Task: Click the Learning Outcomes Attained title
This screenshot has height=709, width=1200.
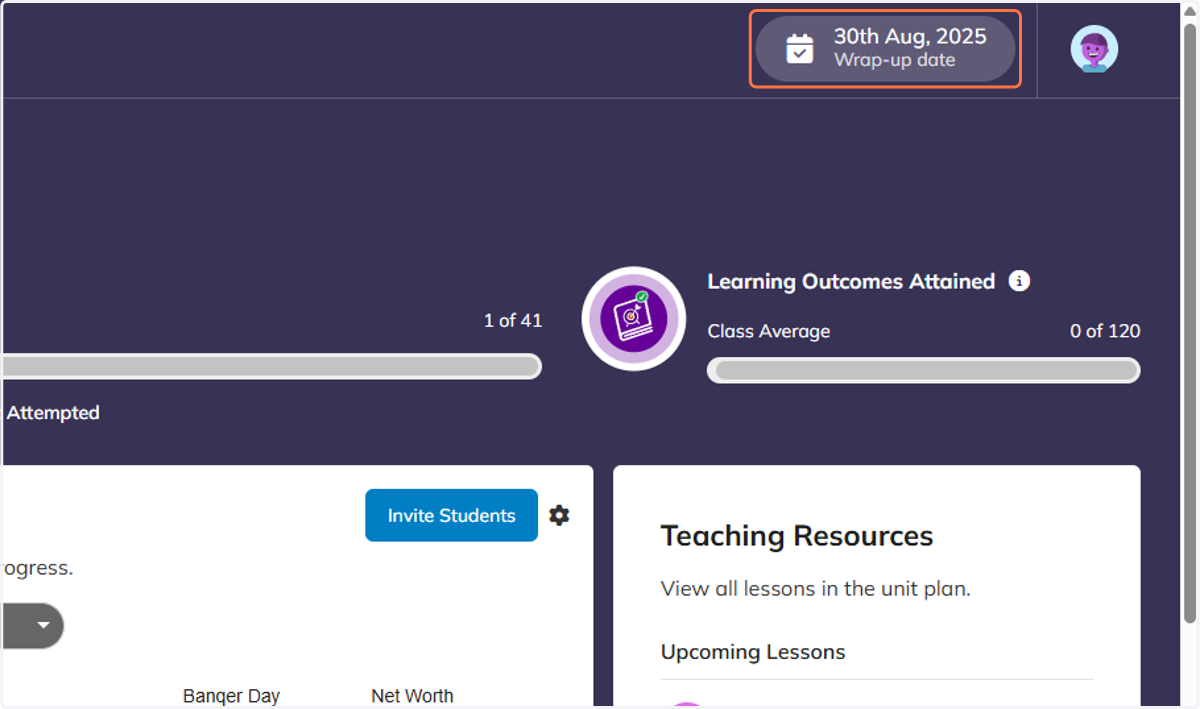Action: (851, 282)
